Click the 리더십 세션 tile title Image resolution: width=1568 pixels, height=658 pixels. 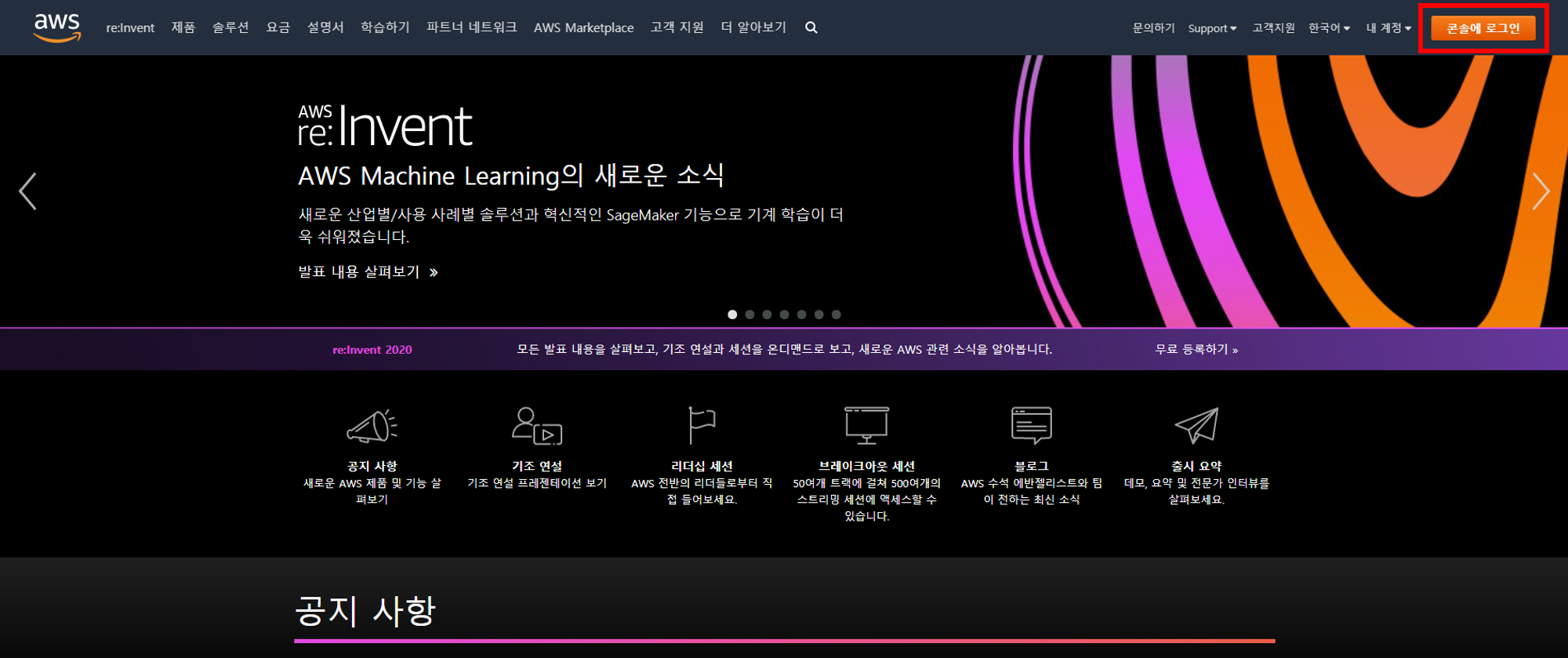coord(702,466)
